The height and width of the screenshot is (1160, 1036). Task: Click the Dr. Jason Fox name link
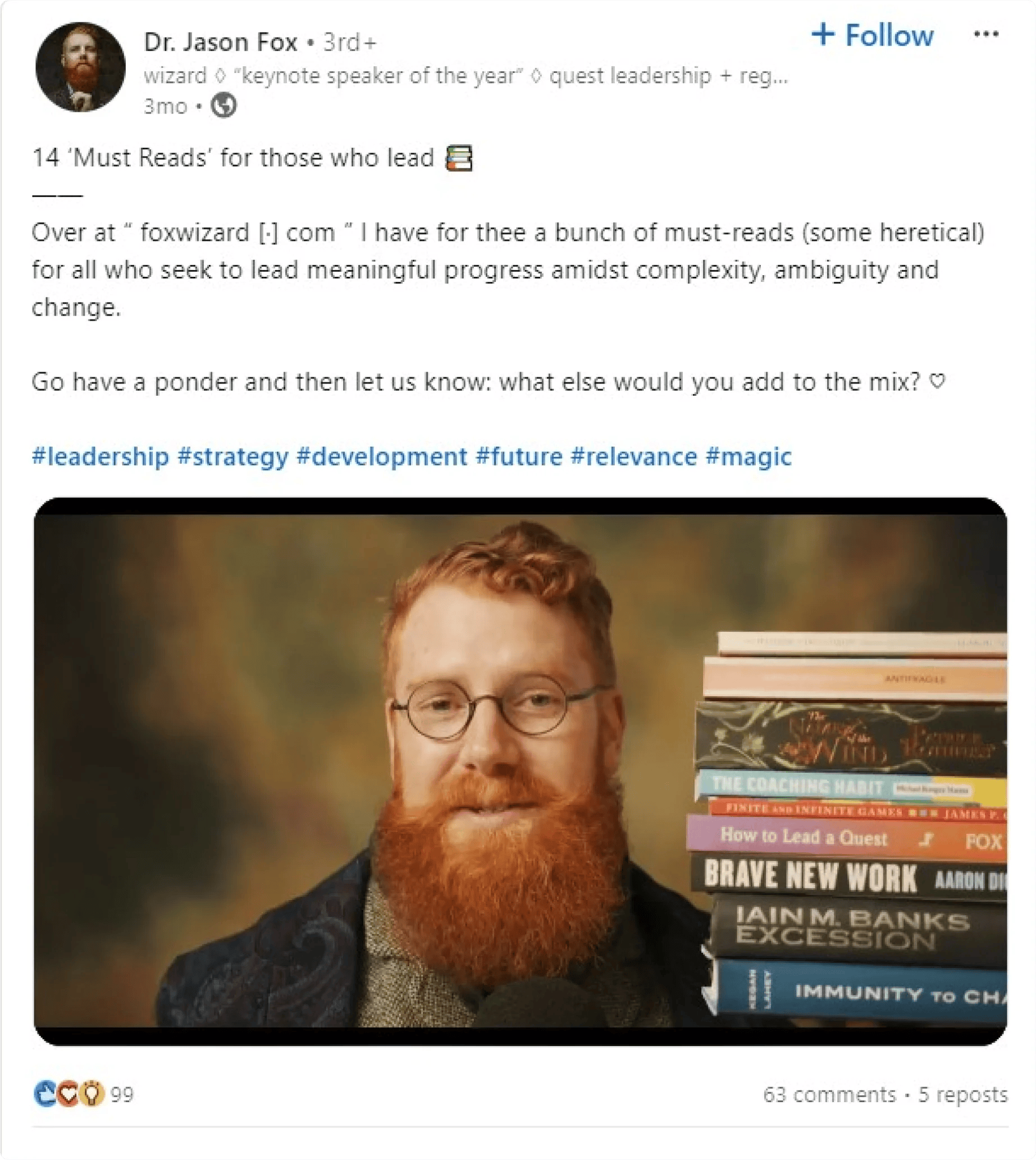(x=221, y=42)
